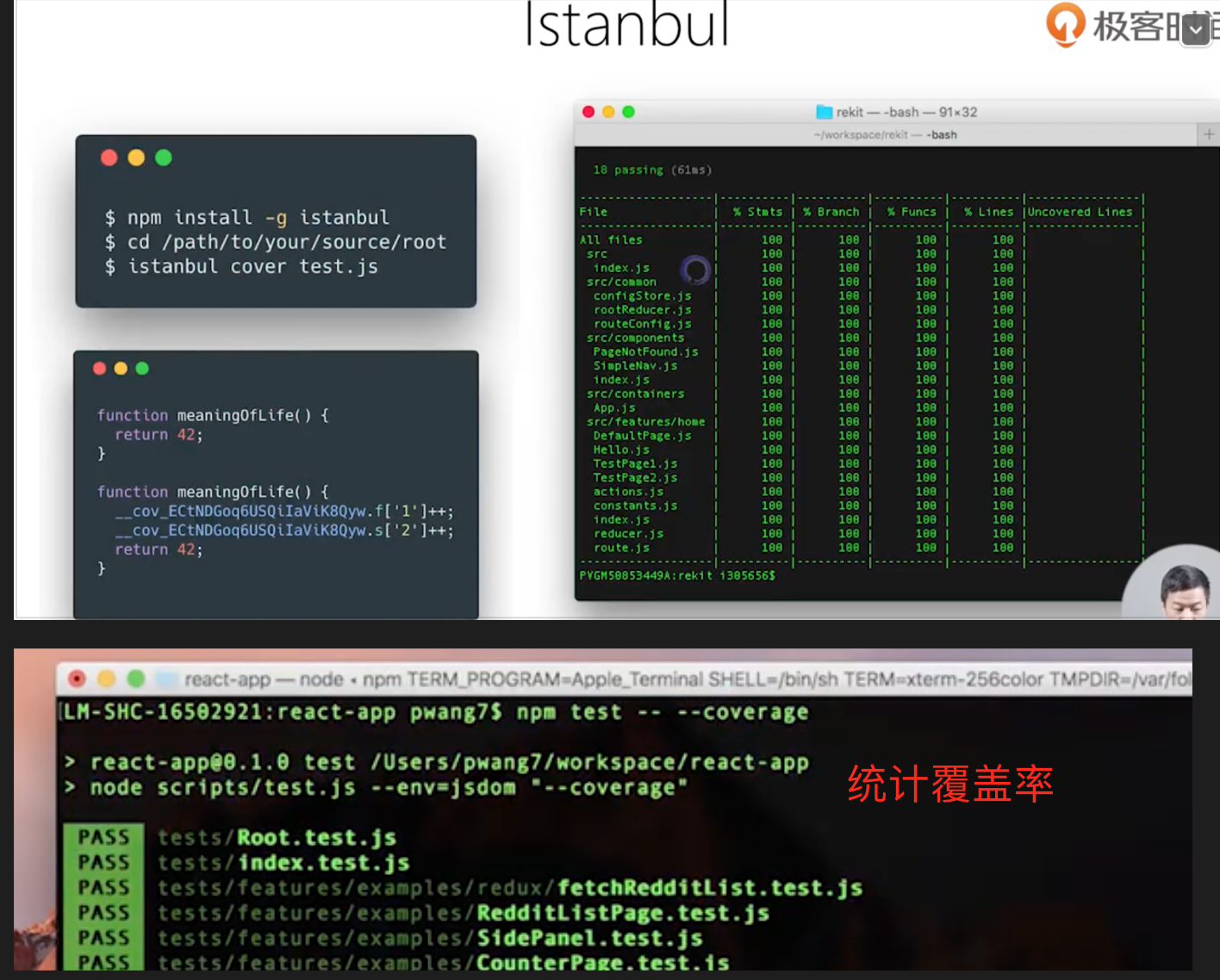The image size is (1220, 980).
Task: Click the yellow dot on the npm install card
Action: (x=136, y=158)
